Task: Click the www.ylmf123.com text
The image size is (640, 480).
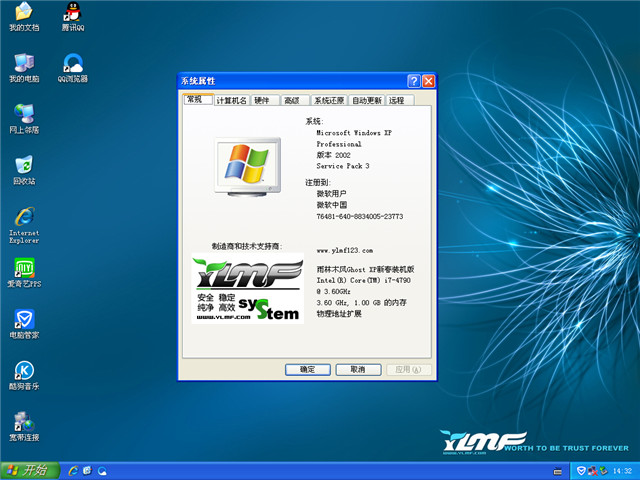Action: (344, 250)
